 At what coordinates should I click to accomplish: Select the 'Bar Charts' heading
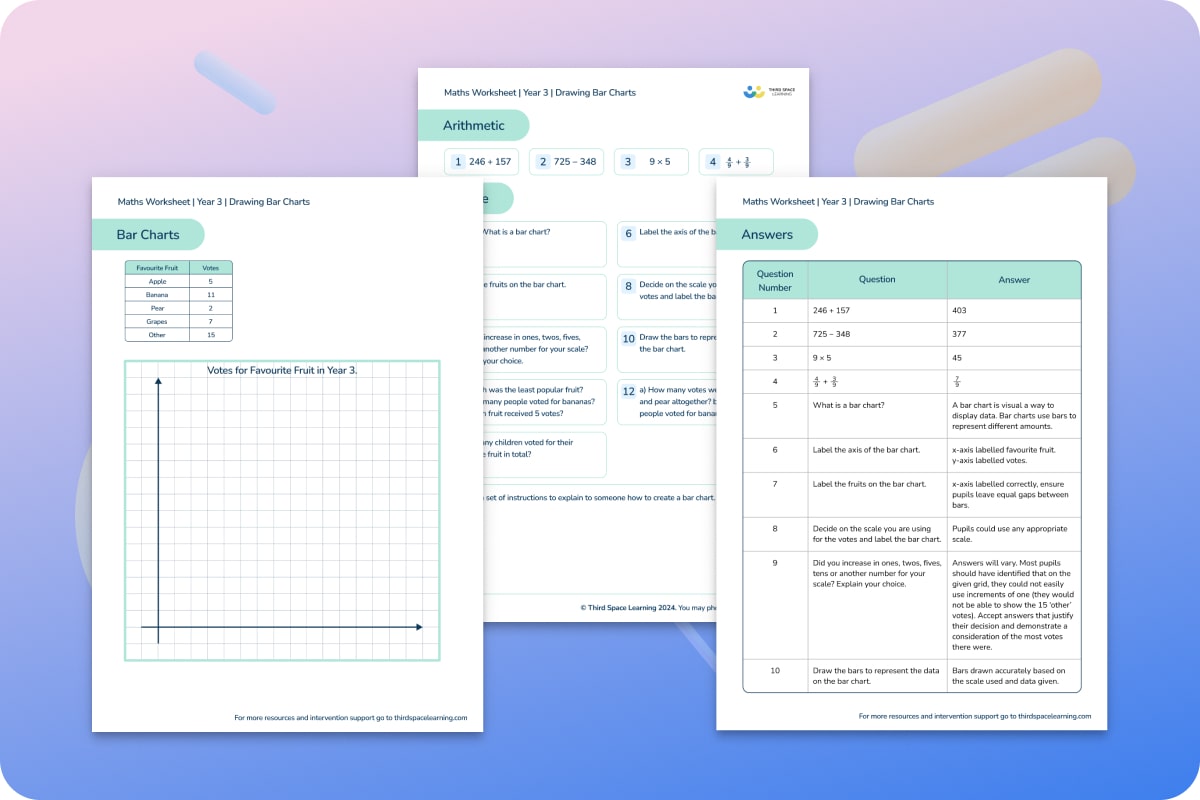coord(148,235)
